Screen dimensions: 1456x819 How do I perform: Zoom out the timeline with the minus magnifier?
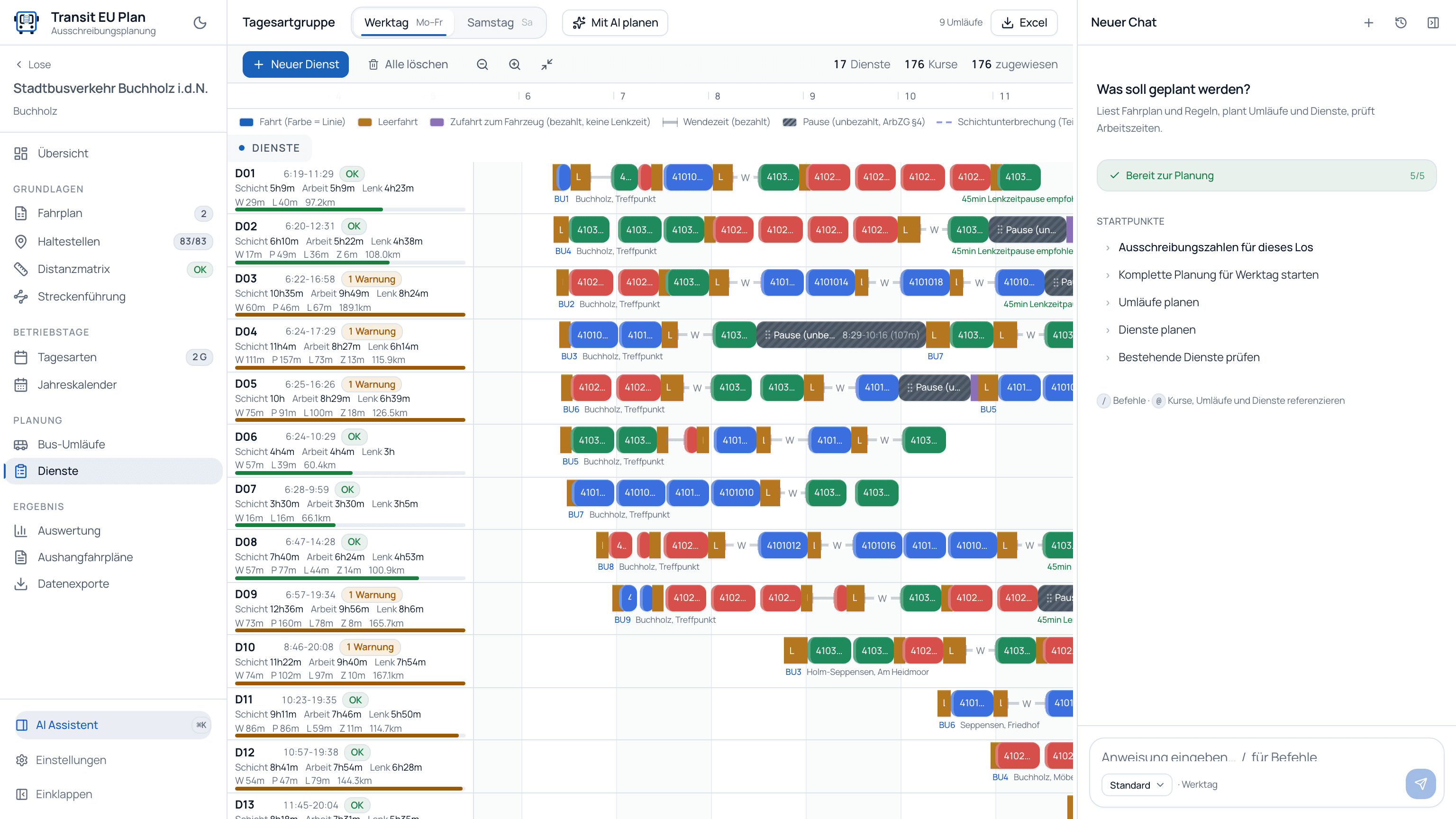tap(482, 64)
